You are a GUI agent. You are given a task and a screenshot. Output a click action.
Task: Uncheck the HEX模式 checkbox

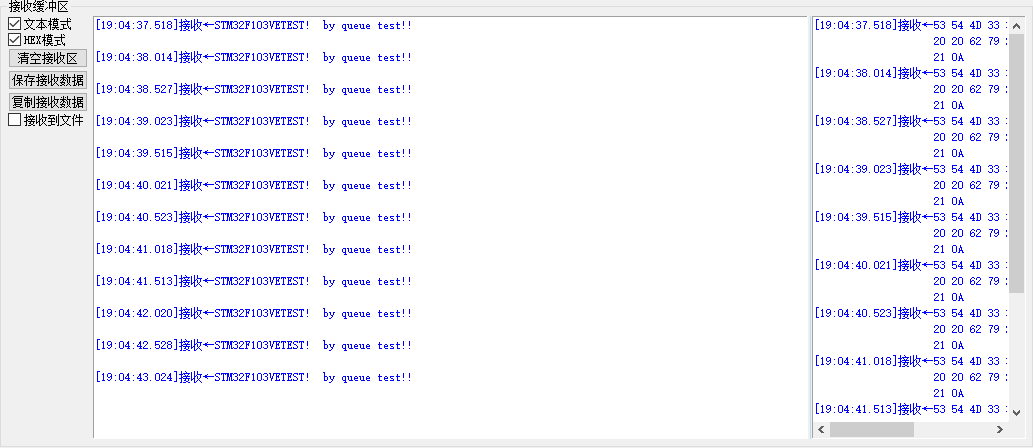[x=15, y=41]
